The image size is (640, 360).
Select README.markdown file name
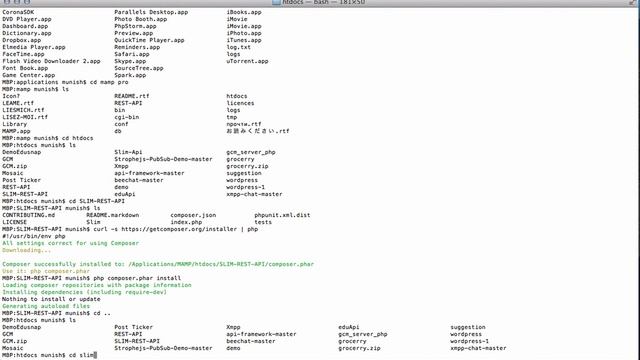click(113, 215)
